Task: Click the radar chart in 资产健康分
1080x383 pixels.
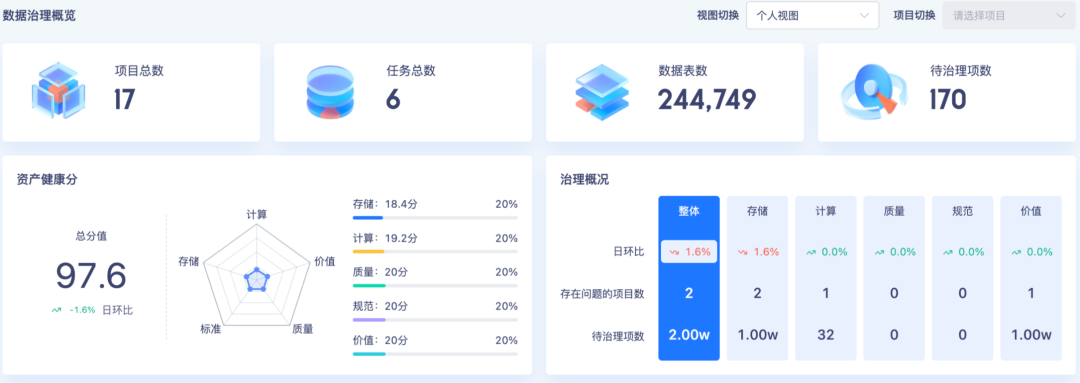Action: (x=257, y=277)
